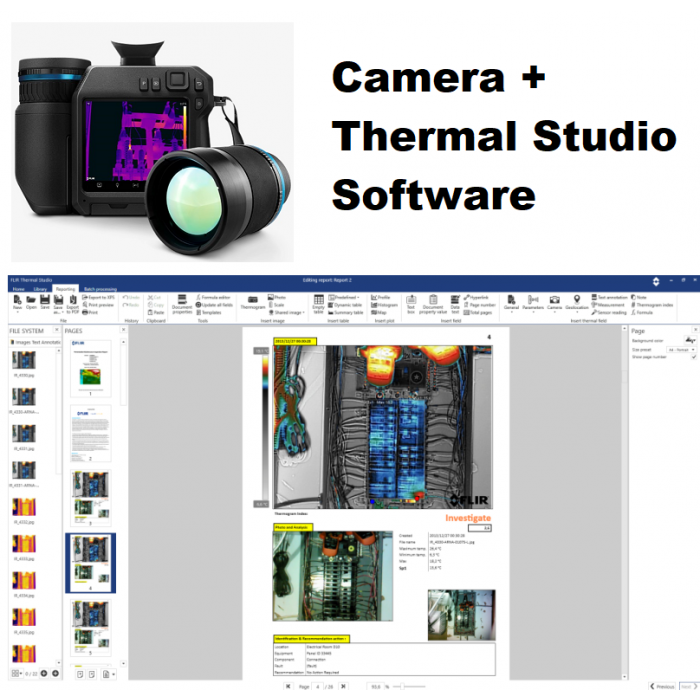Click the visual photo of electrical panel
The height and width of the screenshot is (700, 700).
[333, 576]
